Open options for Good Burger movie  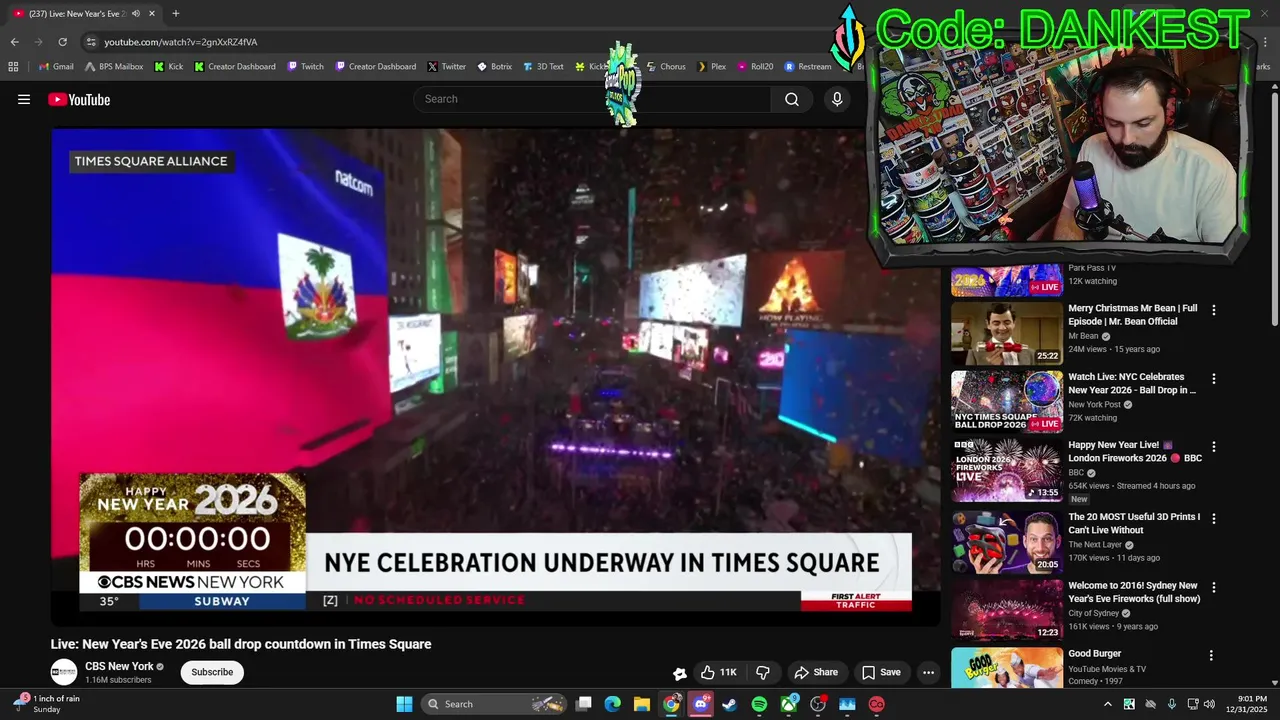[x=1211, y=656]
